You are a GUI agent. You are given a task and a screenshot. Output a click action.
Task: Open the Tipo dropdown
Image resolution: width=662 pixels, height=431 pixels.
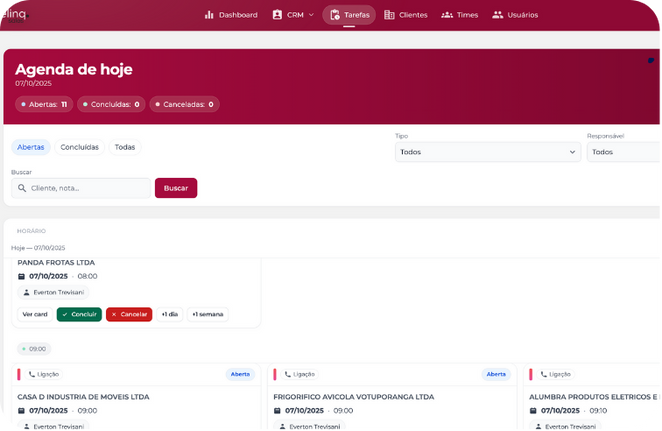pos(487,152)
